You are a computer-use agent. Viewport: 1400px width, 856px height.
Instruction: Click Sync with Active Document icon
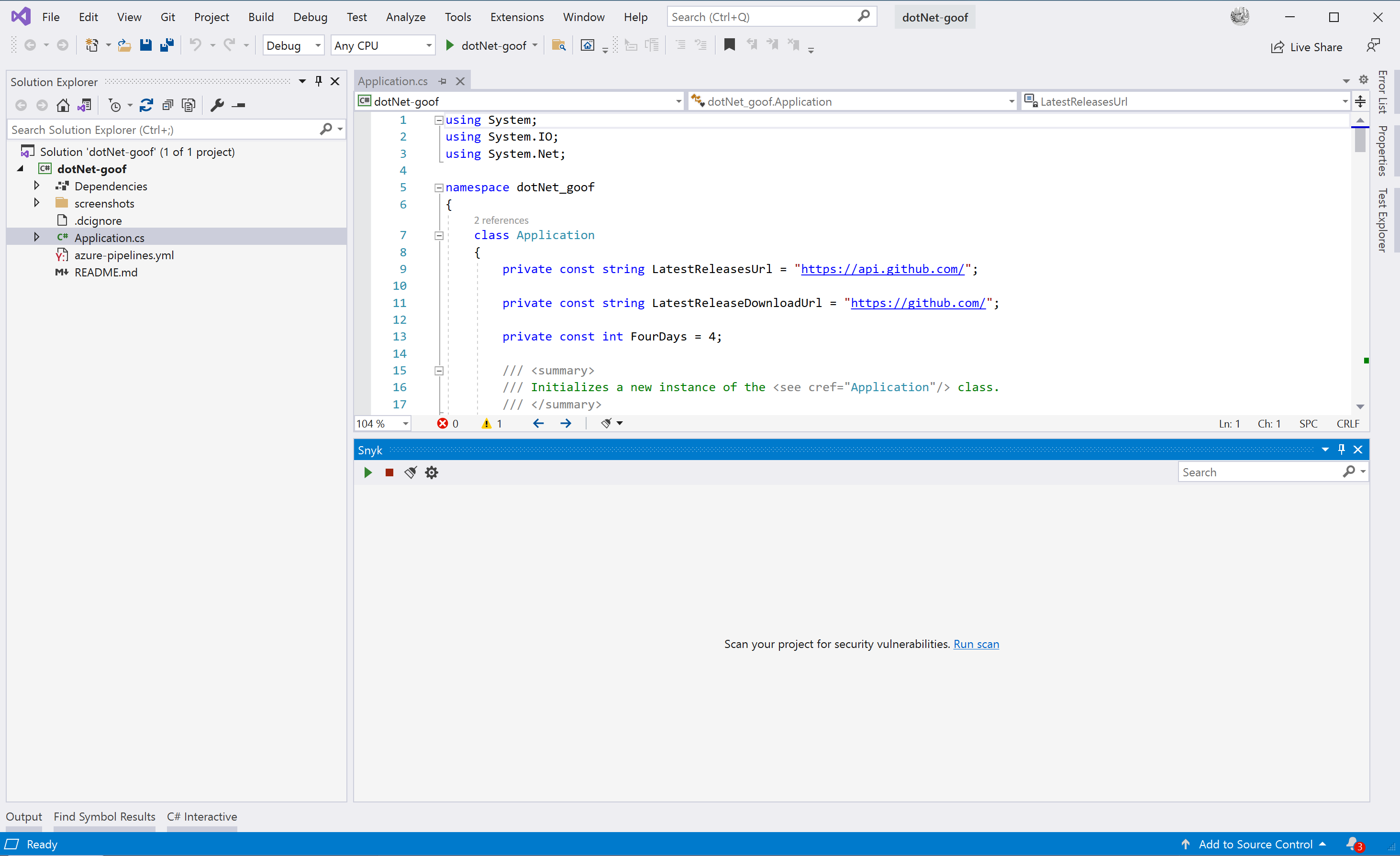pyautogui.click(x=146, y=105)
